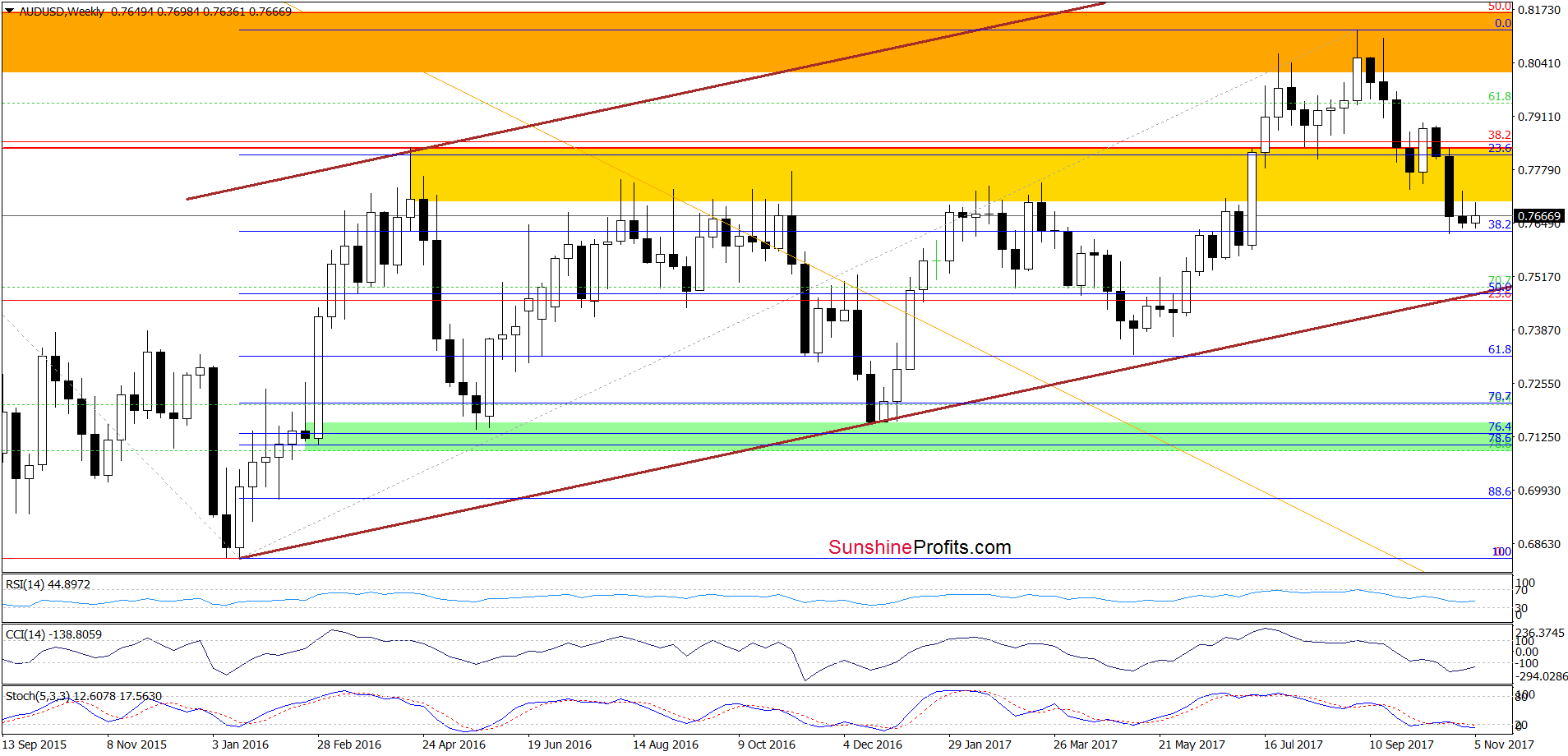The width and height of the screenshot is (1568, 756).
Task: Click the blue 61.8 Fibonacci label
Action: tap(1500, 349)
